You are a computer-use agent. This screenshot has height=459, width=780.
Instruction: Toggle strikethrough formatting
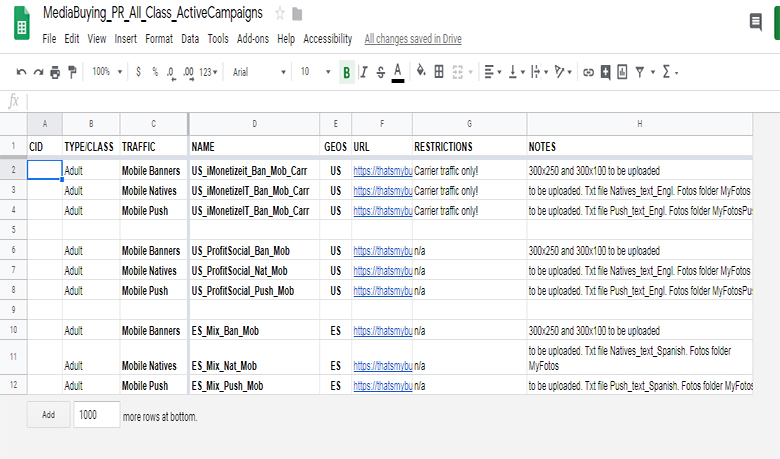[x=381, y=73]
